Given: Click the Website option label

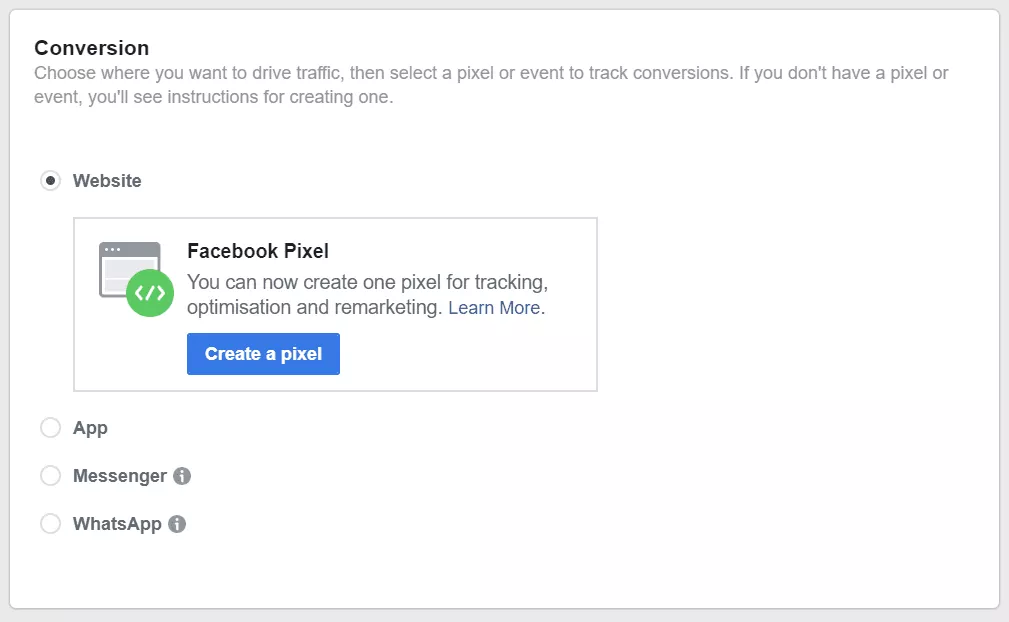Looking at the screenshot, I should coord(107,181).
